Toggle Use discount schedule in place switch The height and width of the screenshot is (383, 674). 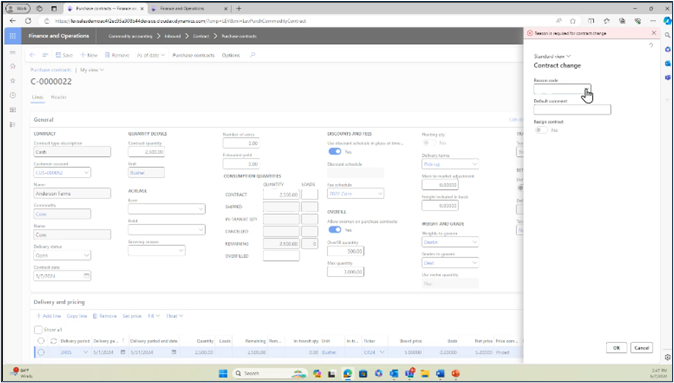(x=335, y=151)
